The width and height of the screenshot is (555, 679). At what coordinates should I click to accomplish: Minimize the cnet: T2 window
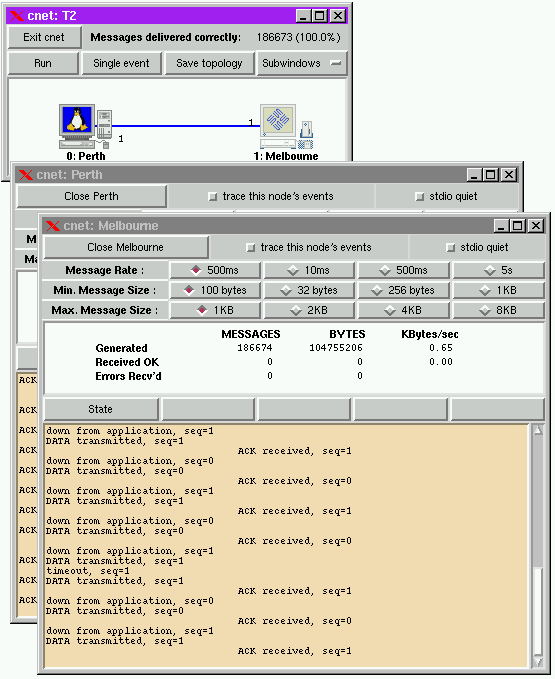[x=303, y=16]
